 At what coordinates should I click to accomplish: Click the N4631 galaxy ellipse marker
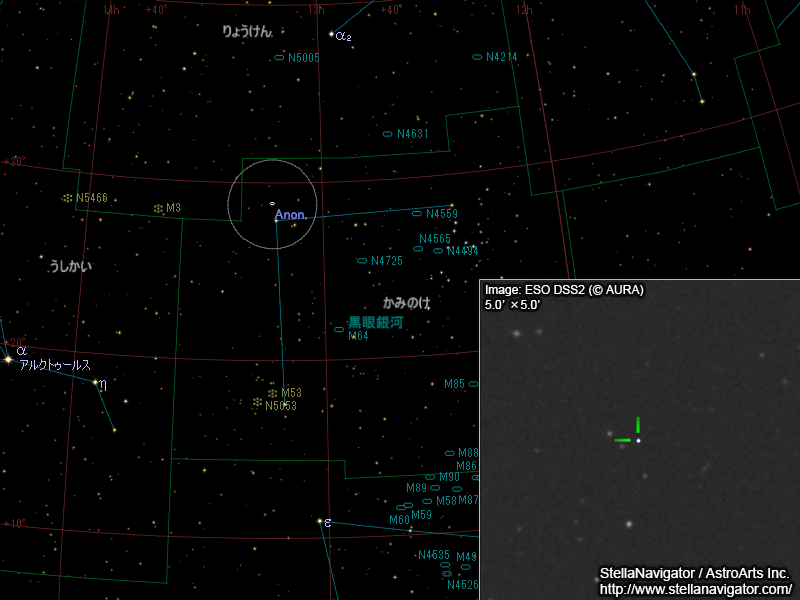coord(388,134)
